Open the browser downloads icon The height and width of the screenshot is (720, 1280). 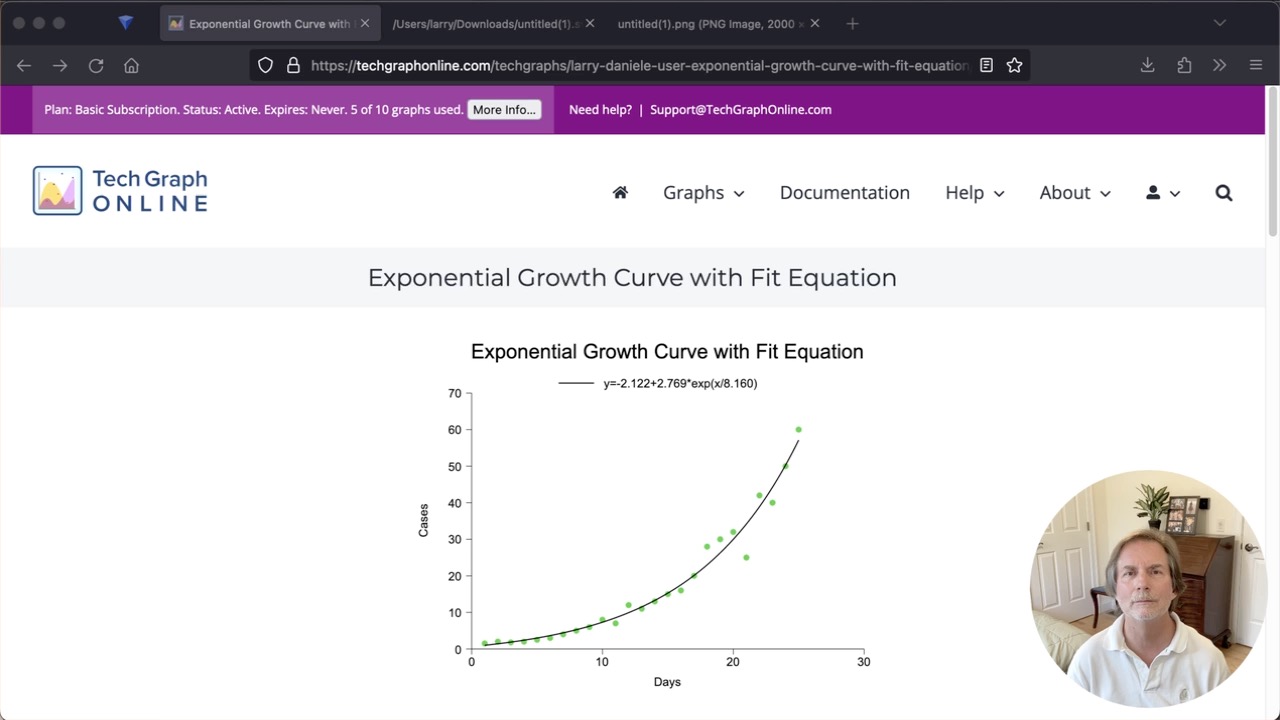pyautogui.click(x=1147, y=66)
